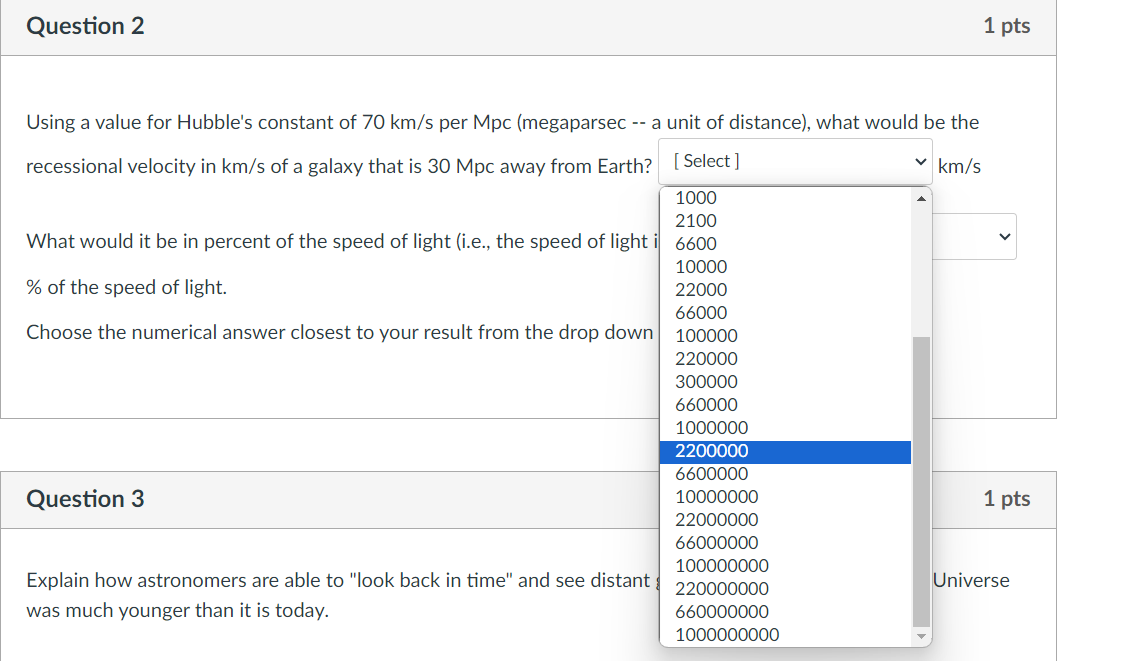Choose 6600 from the list
The height and width of the screenshot is (661, 1138).
(696, 243)
